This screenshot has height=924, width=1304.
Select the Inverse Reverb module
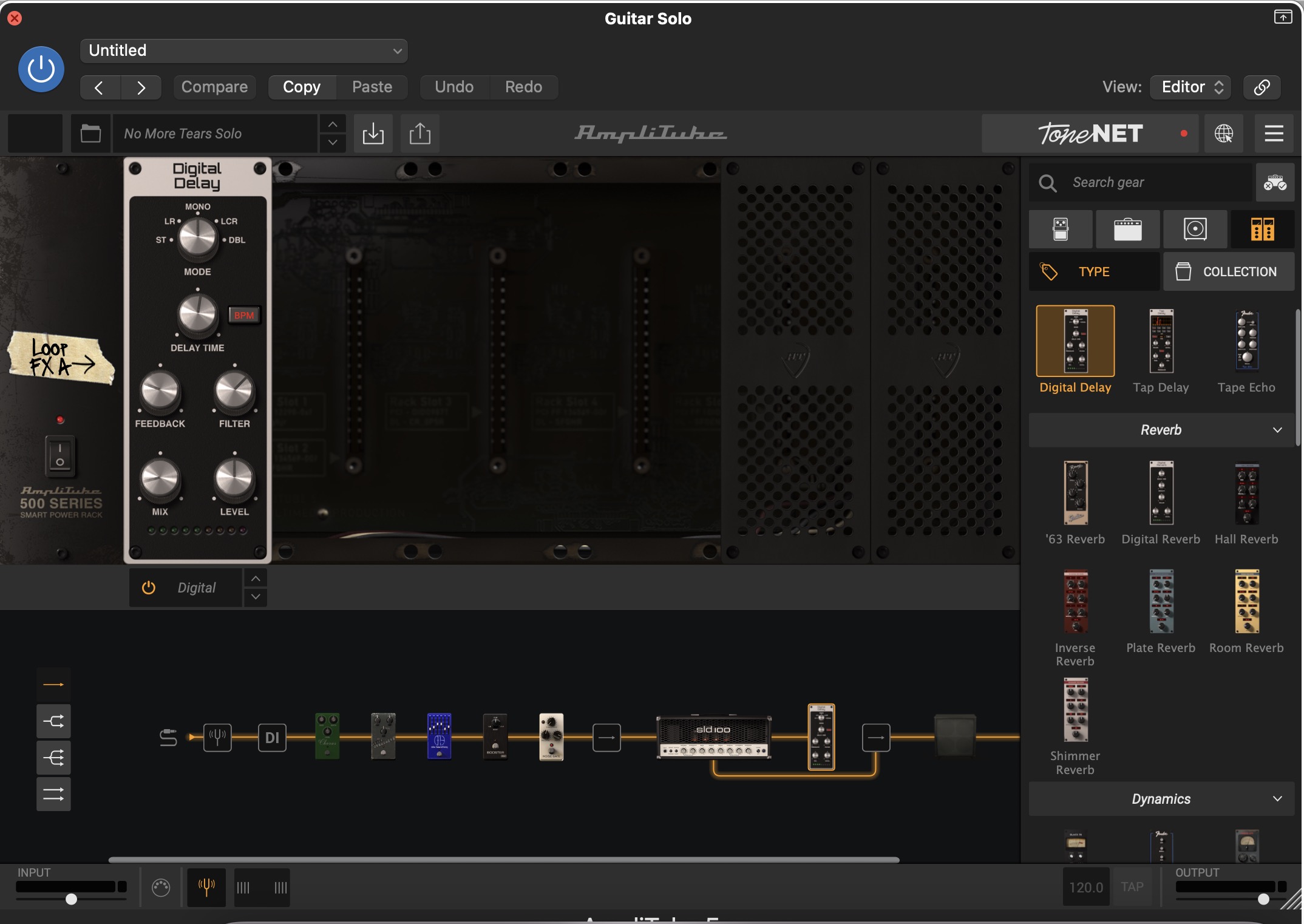click(x=1075, y=602)
